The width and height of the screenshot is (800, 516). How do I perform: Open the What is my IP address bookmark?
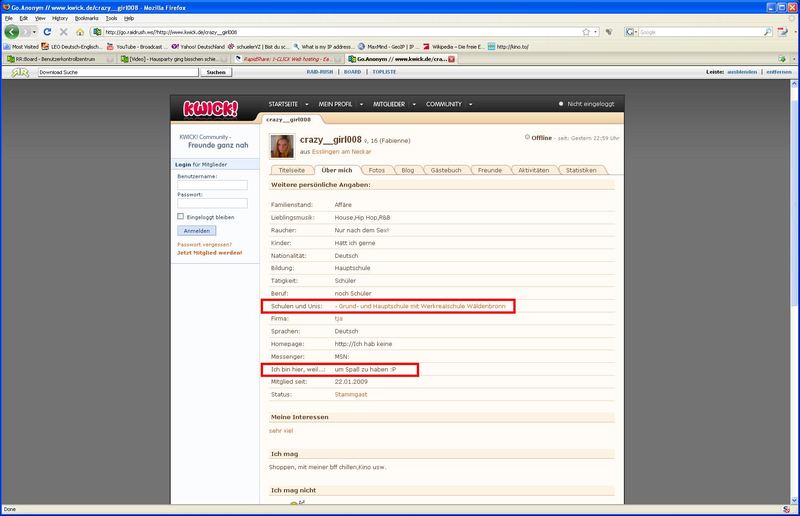323,46
